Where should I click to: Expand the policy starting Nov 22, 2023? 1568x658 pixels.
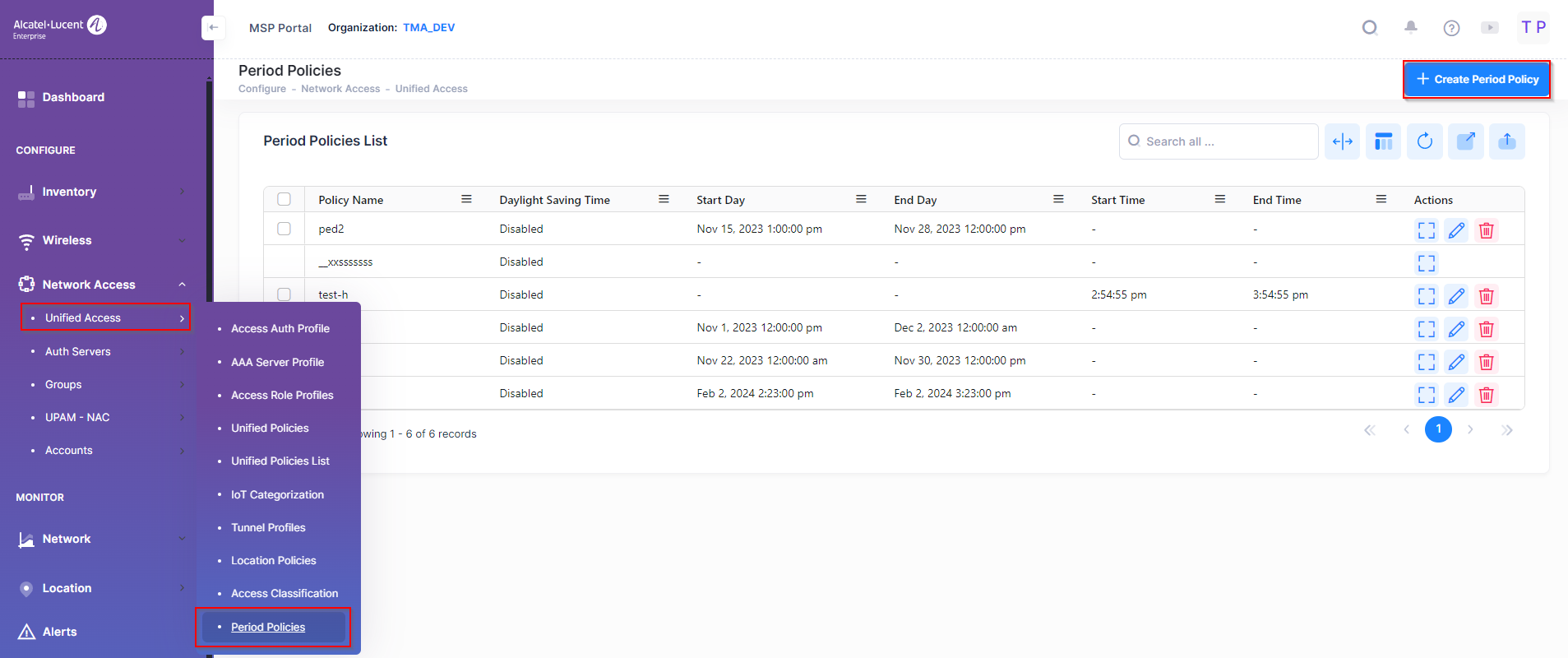click(1427, 362)
